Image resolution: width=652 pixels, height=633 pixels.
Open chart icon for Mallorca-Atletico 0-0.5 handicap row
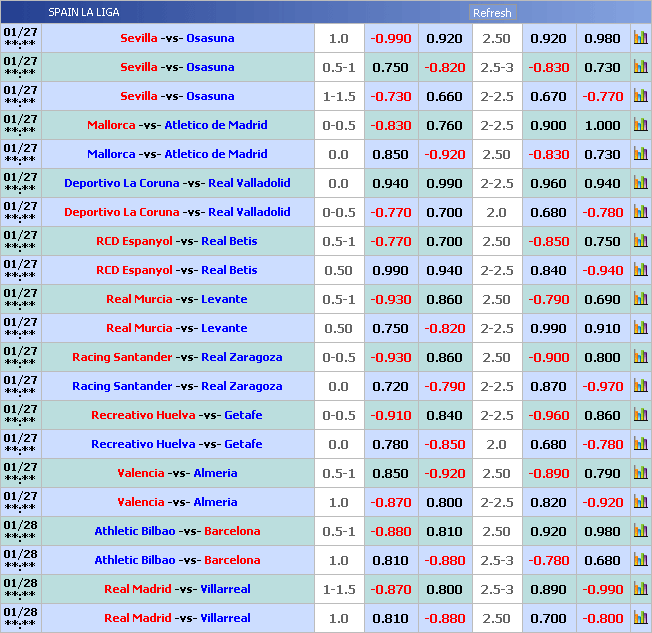640,125
